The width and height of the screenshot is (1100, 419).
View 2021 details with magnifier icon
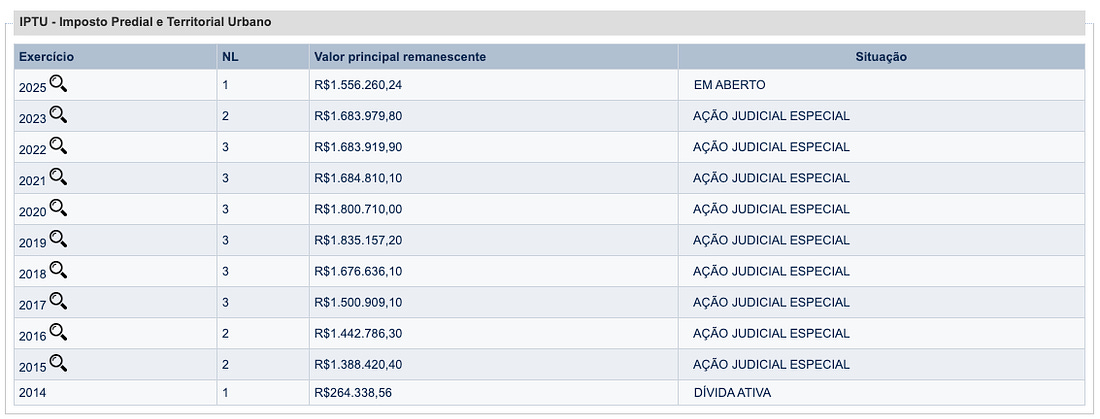(x=58, y=177)
